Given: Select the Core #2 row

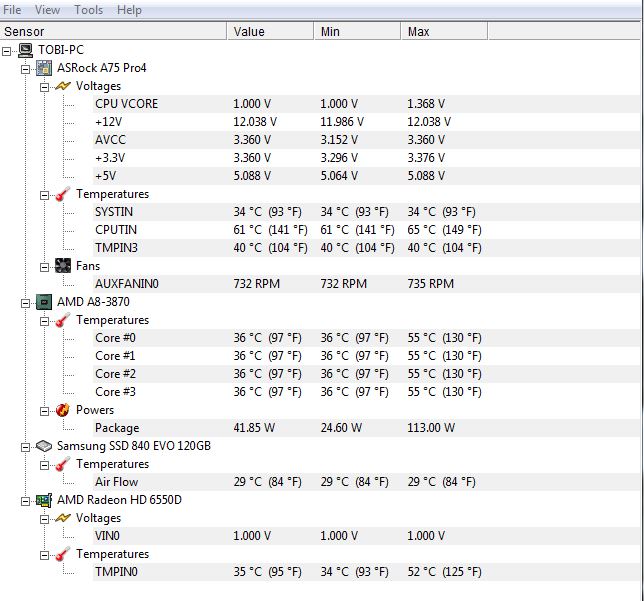Looking at the screenshot, I should point(366,374).
